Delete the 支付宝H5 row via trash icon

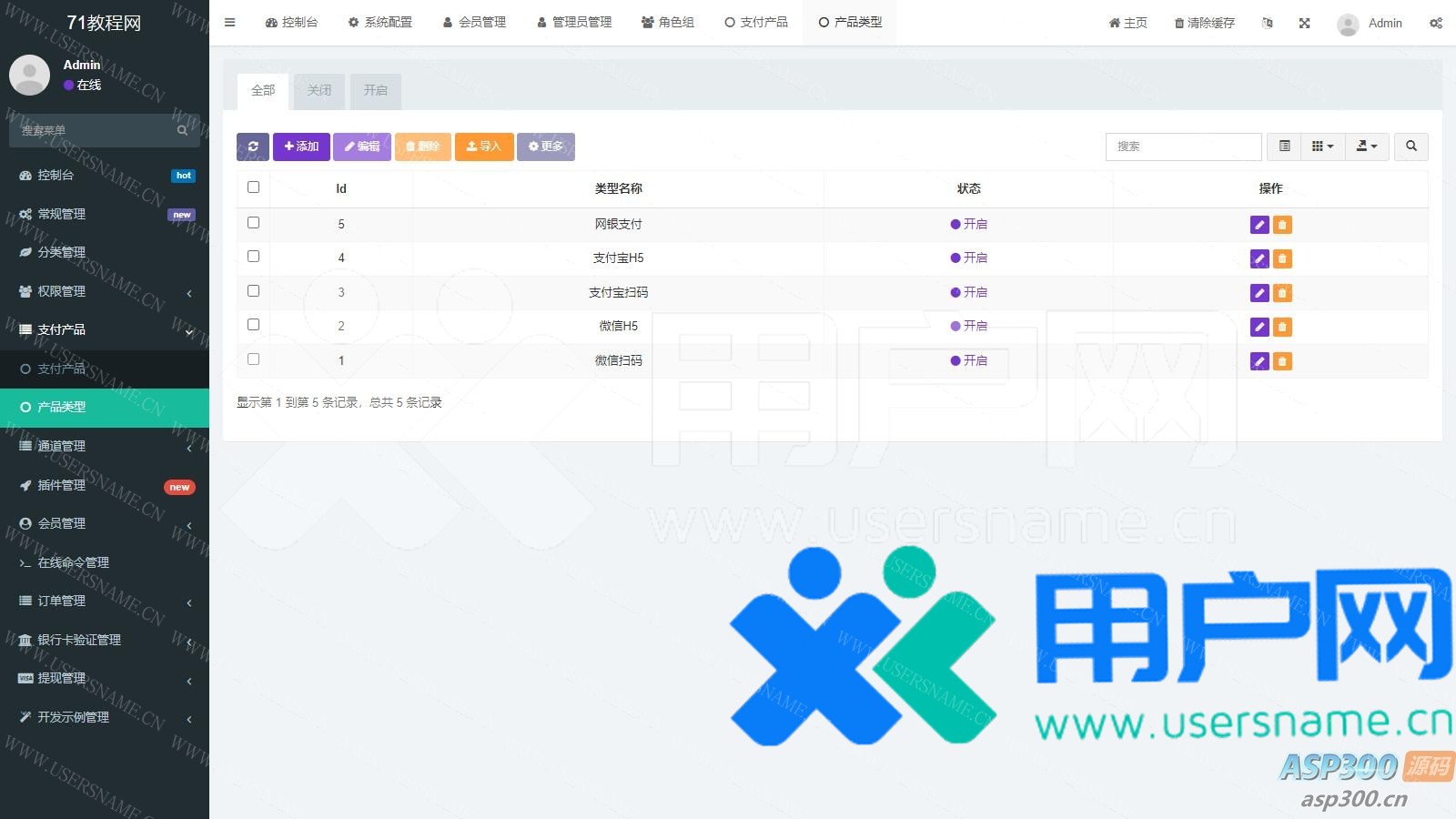point(1282,259)
